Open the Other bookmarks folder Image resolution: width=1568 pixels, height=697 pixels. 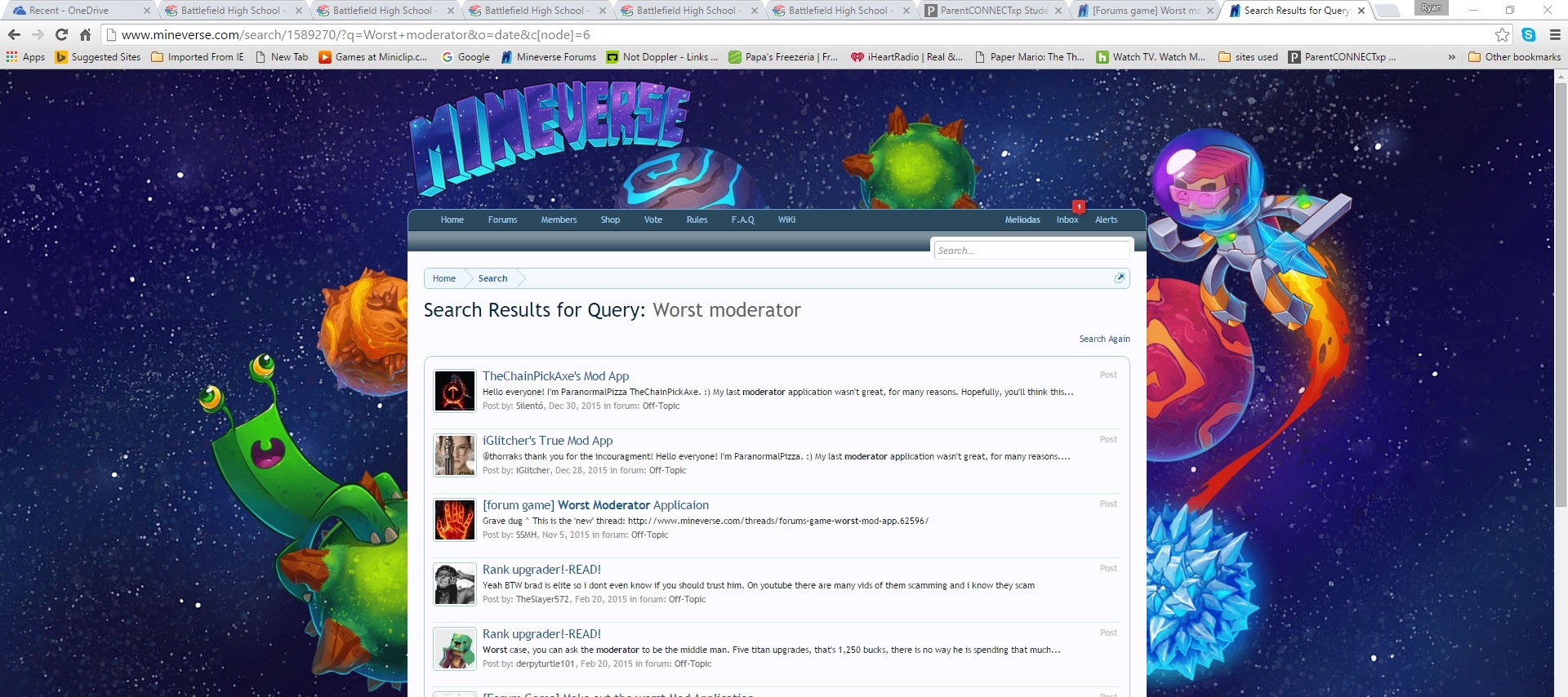[x=1514, y=57]
